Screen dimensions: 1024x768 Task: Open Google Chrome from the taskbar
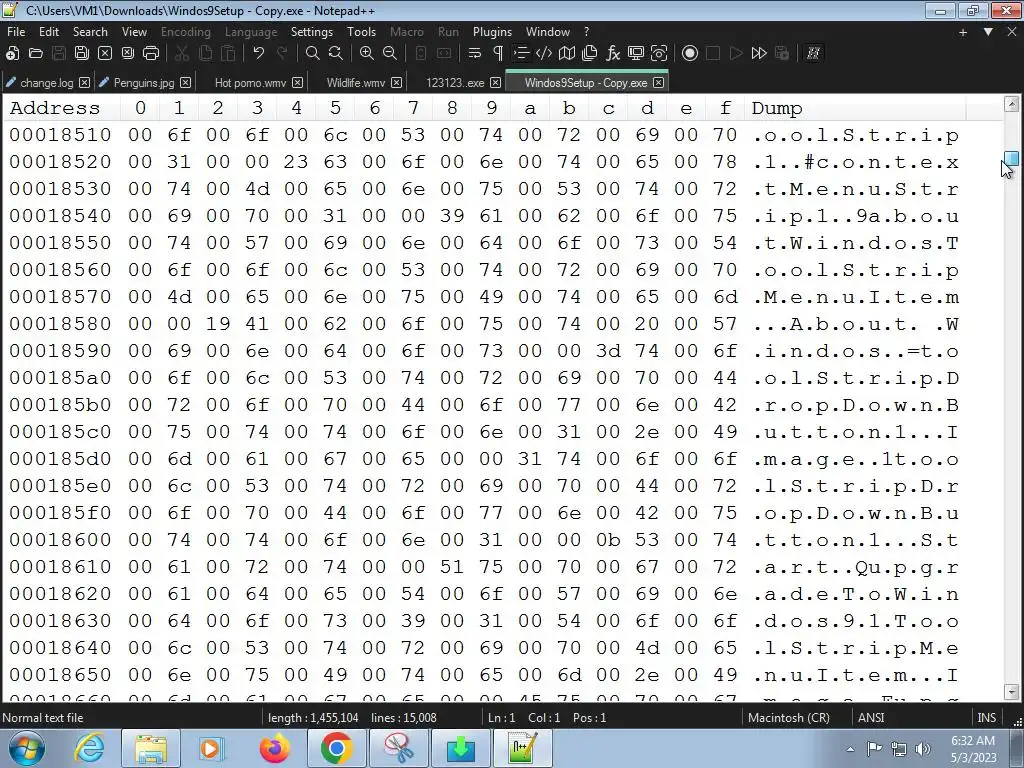336,748
